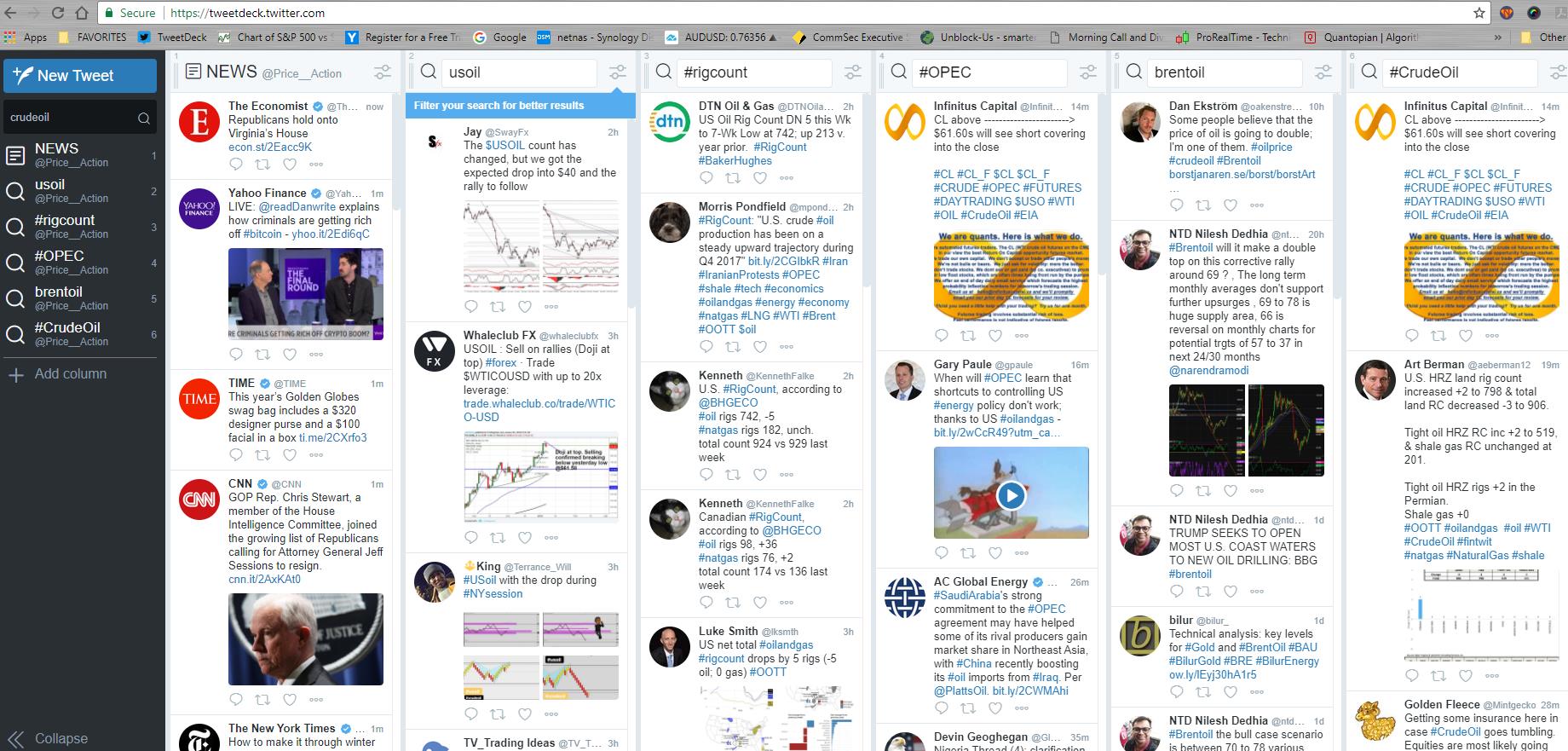Image resolution: width=1568 pixels, height=751 pixels.
Task: Click the #BakerHughes hashtag
Action: tap(735, 160)
